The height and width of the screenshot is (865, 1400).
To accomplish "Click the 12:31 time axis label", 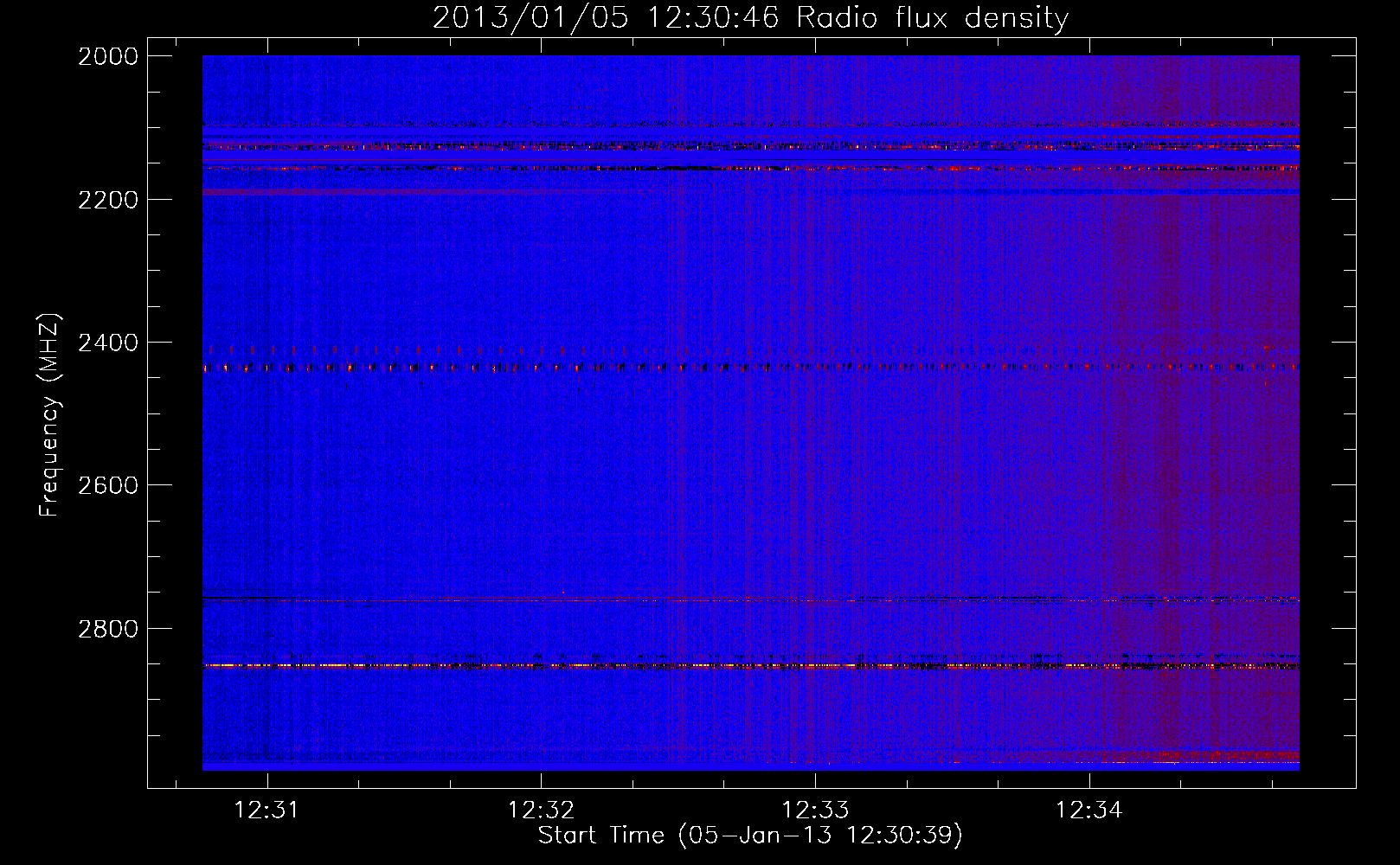I will pos(267,811).
